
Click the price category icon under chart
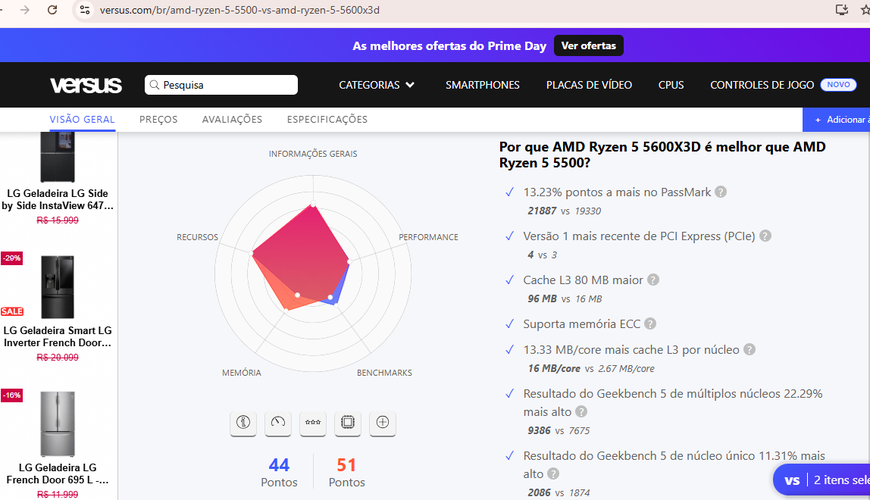(243, 423)
